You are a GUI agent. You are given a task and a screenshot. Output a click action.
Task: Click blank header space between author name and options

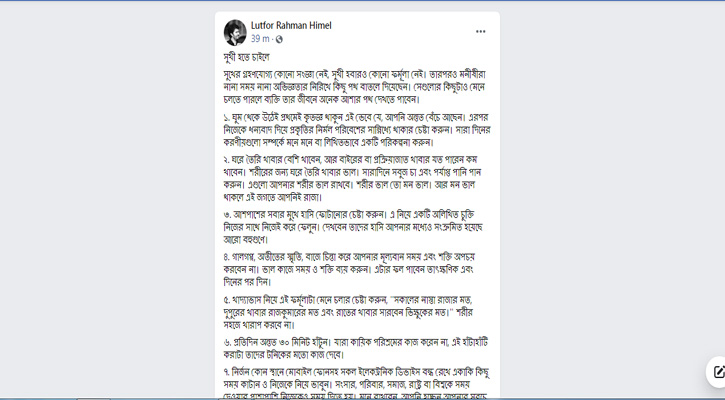400,31
